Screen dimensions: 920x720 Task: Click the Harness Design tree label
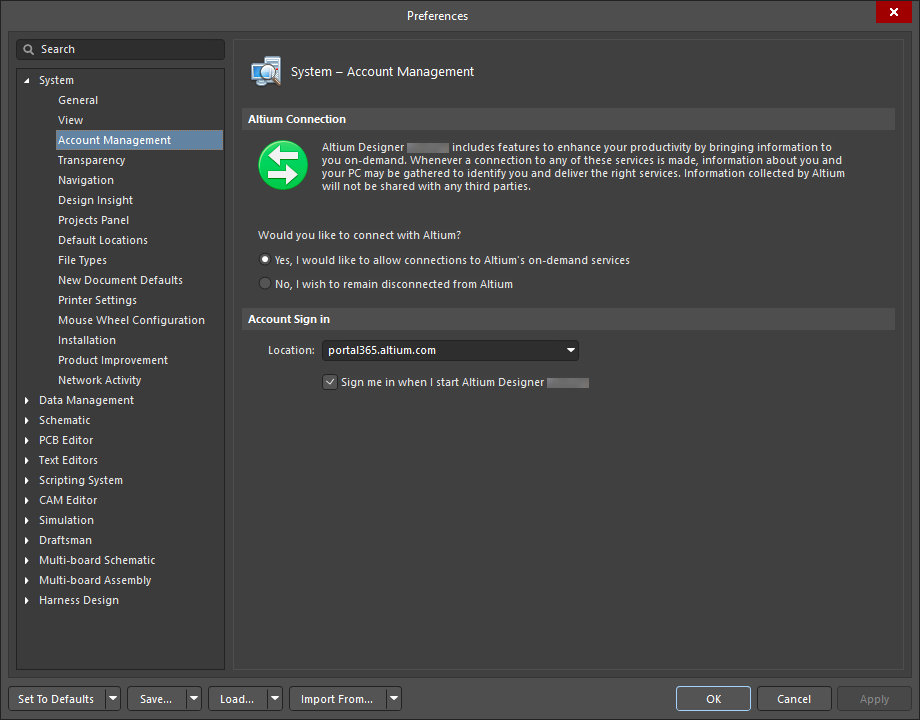79,600
